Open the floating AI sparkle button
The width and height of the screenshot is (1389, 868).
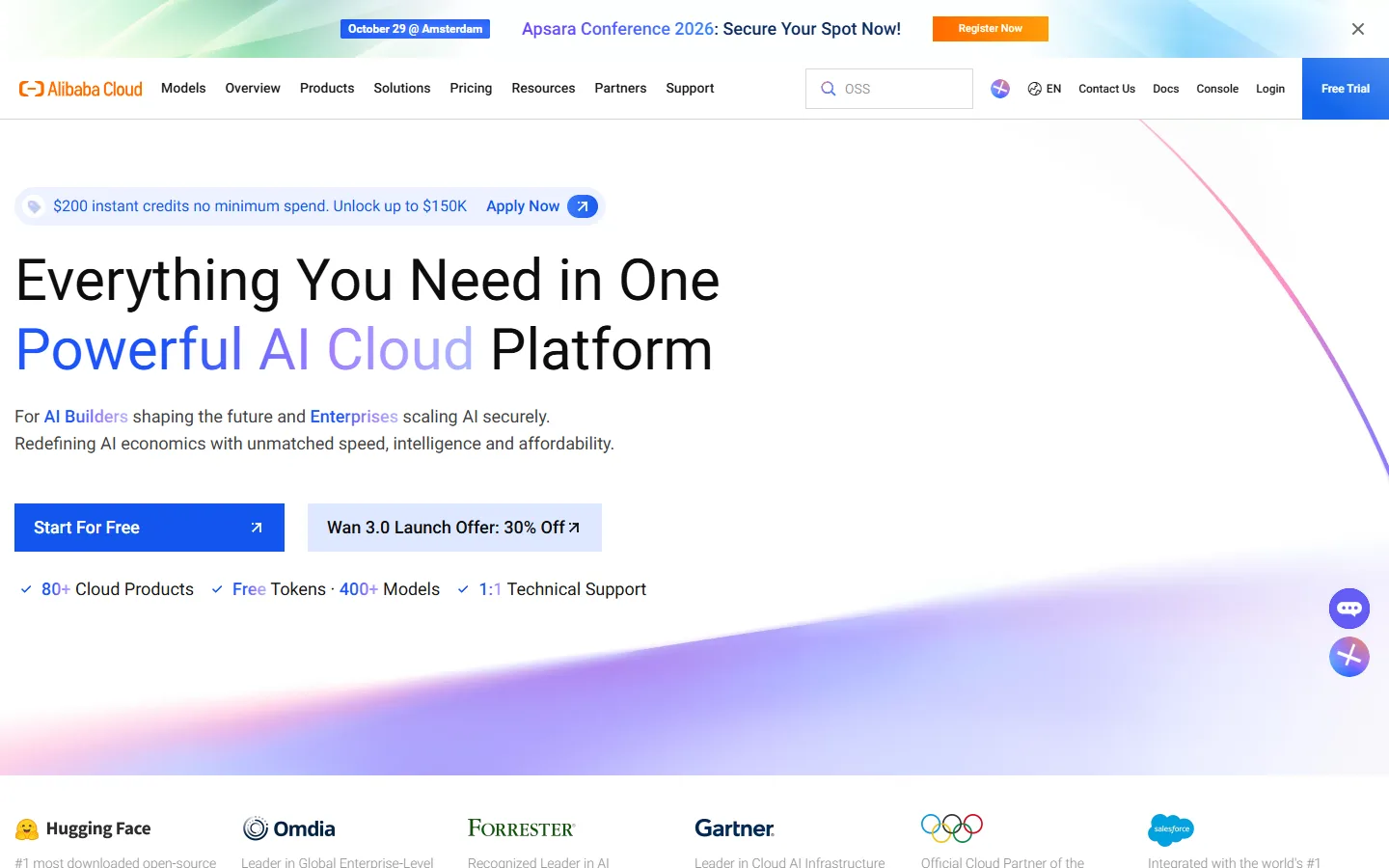pyautogui.click(x=1349, y=657)
